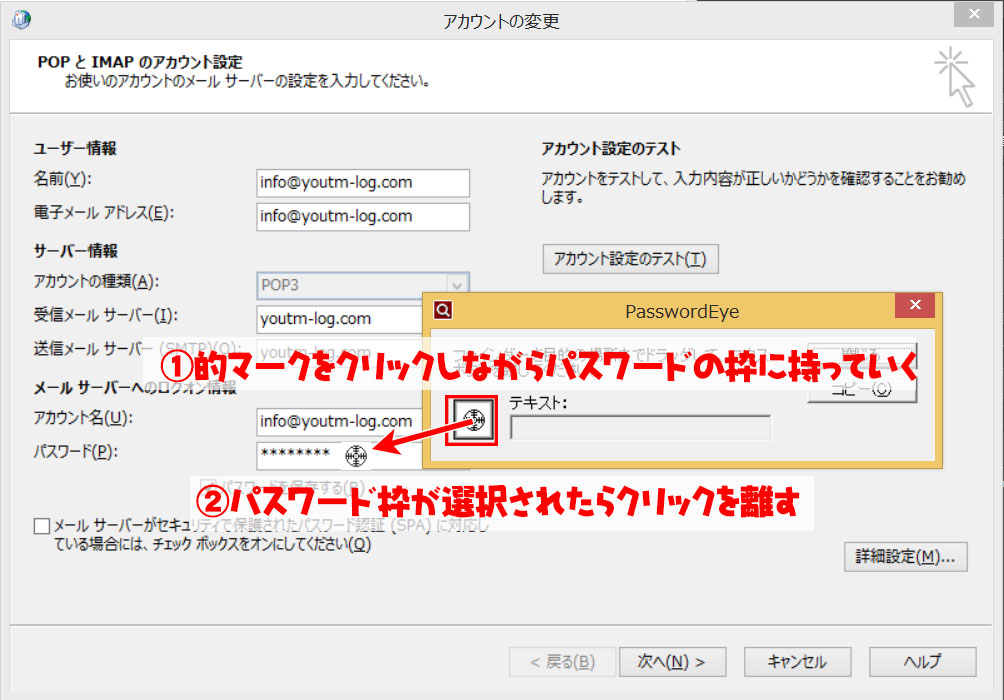Click the アカウント名 input field
1004x700 pixels.
point(339,421)
